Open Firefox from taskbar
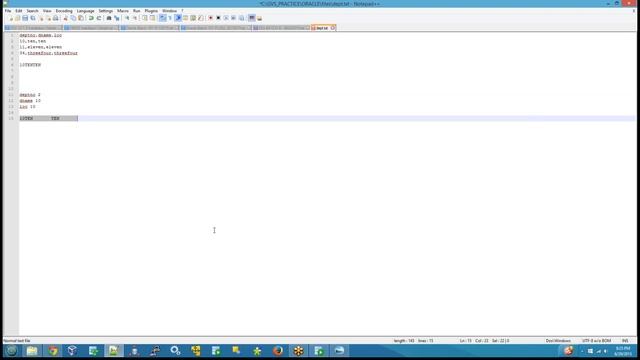 click(x=278, y=351)
